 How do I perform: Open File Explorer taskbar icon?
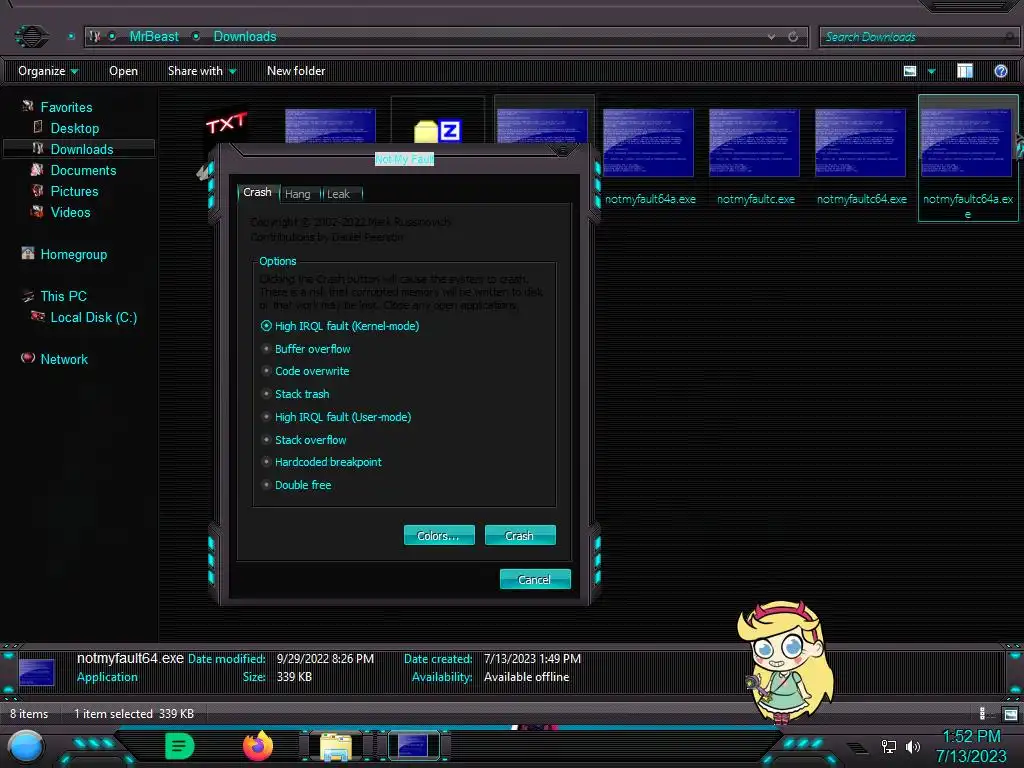click(336, 746)
